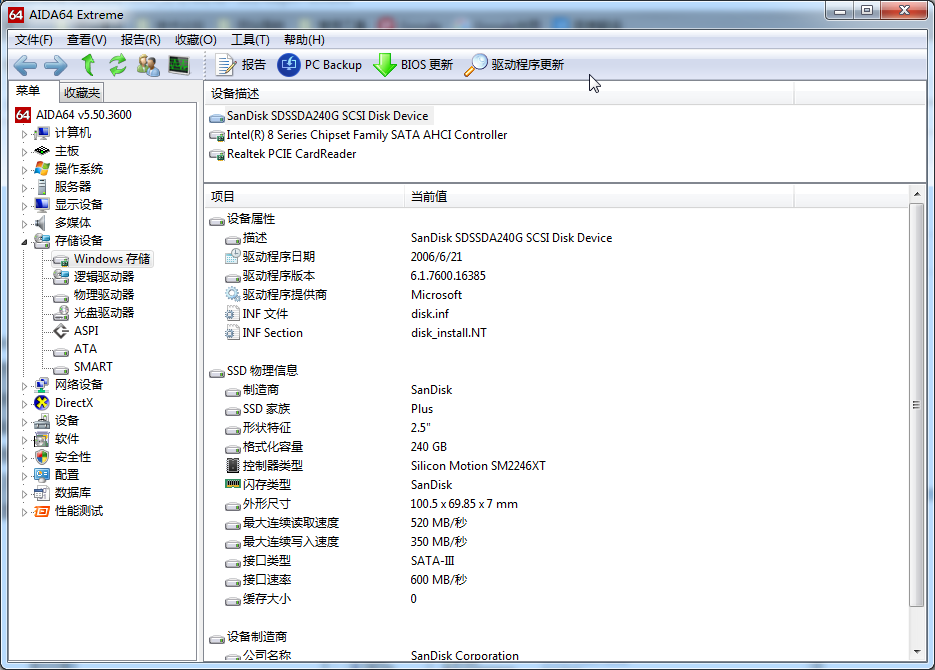The width and height of the screenshot is (935, 670).
Task: Open PC Backup
Action: click(x=320, y=64)
